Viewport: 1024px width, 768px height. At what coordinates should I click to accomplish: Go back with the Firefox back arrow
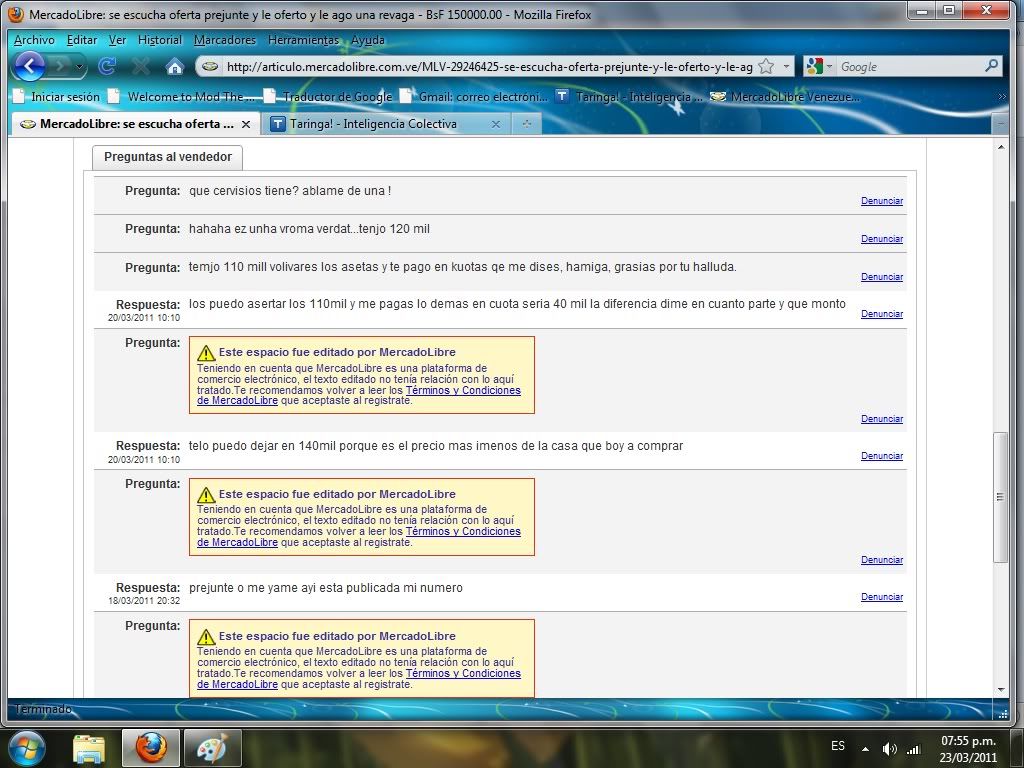click(x=29, y=66)
